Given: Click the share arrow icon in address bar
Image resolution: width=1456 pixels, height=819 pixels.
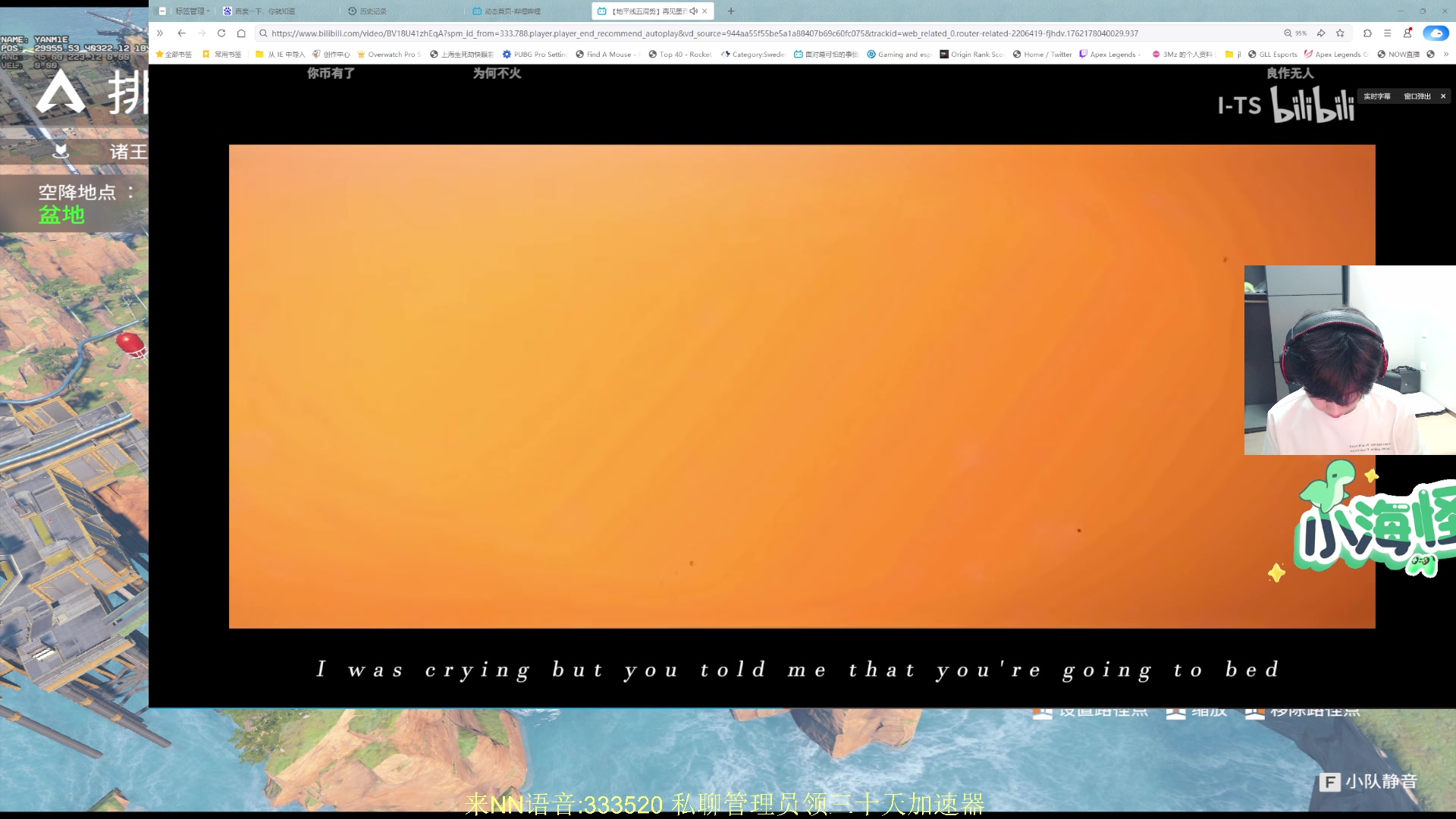Looking at the screenshot, I should 1321,33.
